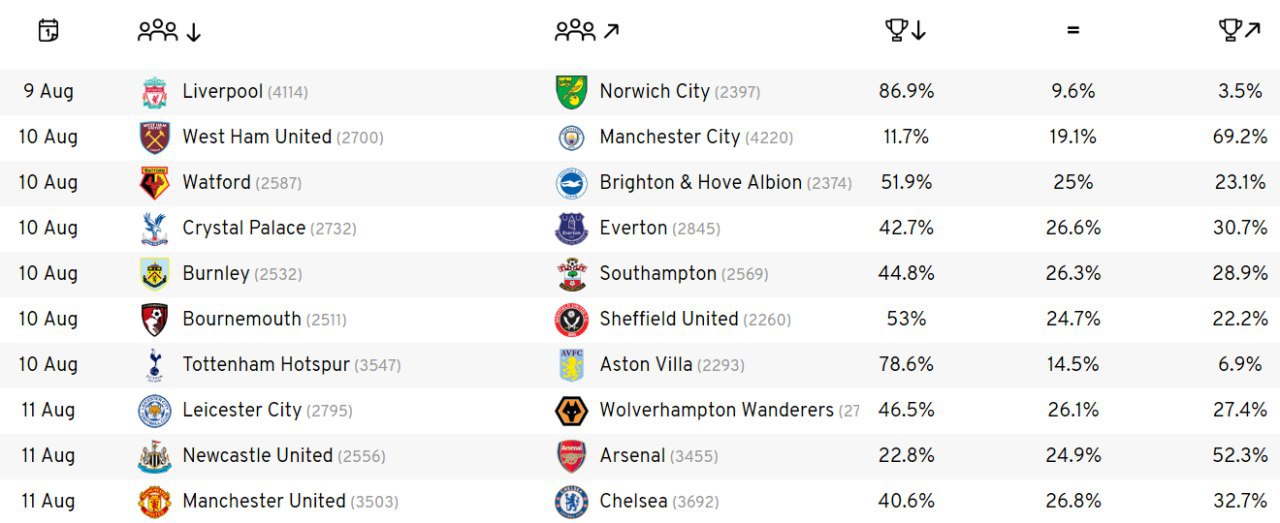Click the 86.9% Liverpool win probability
Image resolution: width=1280 pixels, height=523 pixels.
click(x=906, y=91)
